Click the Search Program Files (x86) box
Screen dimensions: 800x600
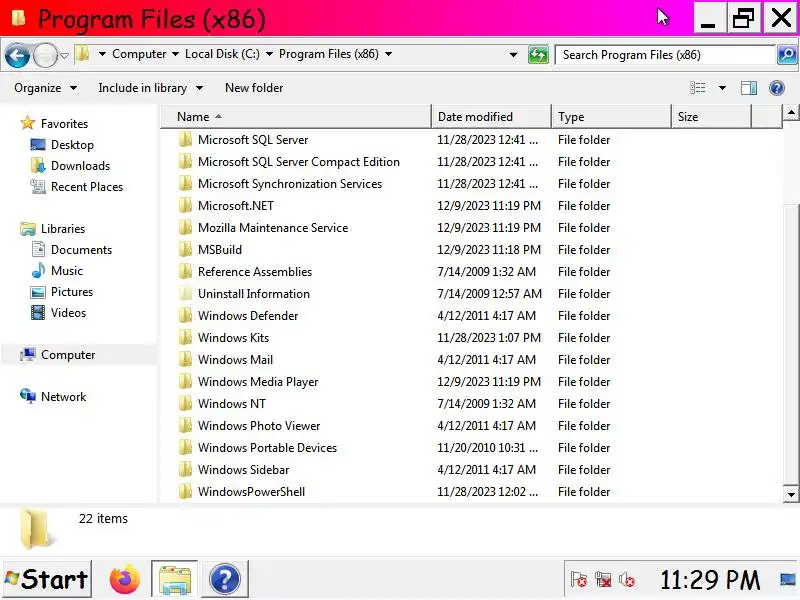(665, 55)
